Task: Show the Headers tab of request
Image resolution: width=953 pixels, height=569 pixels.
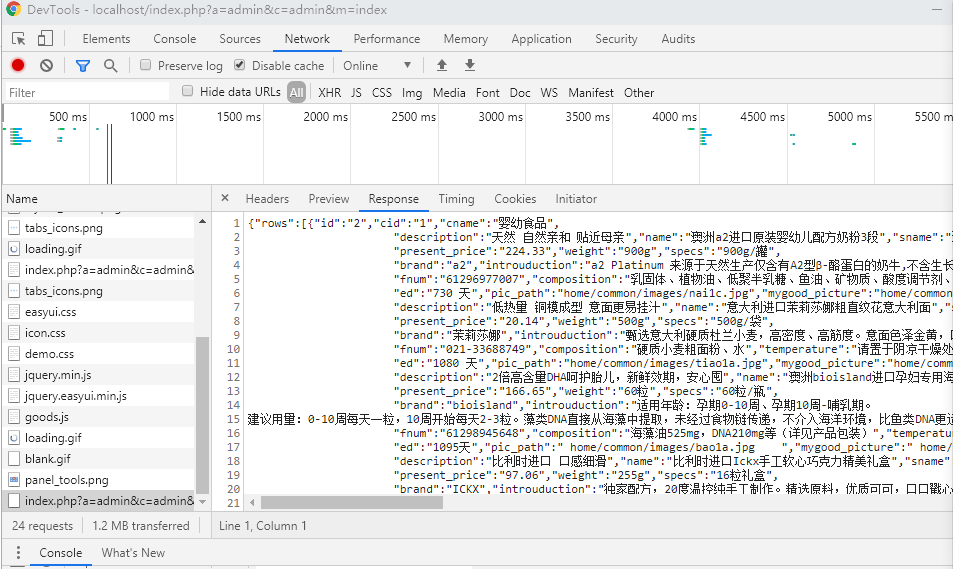Action: point(267,199)
